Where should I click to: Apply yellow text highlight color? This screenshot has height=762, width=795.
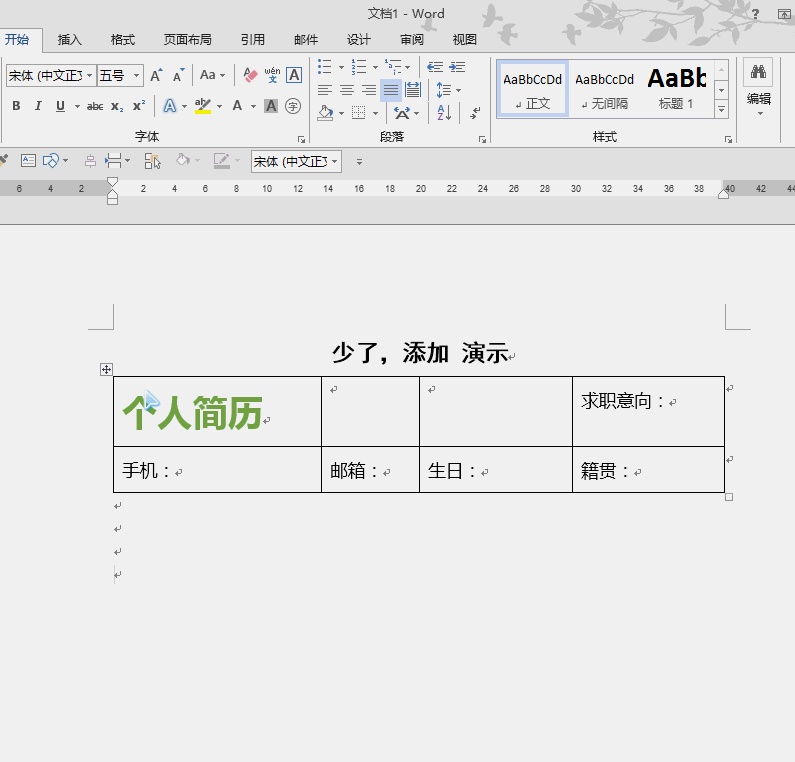(203, 106)
